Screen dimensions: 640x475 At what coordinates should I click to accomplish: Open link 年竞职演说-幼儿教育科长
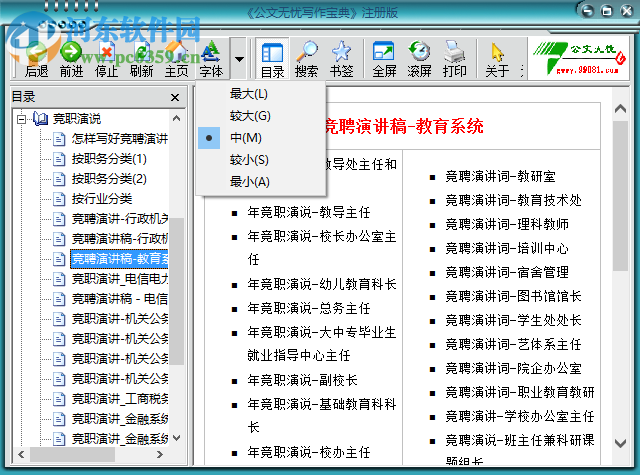coord(322,284)
